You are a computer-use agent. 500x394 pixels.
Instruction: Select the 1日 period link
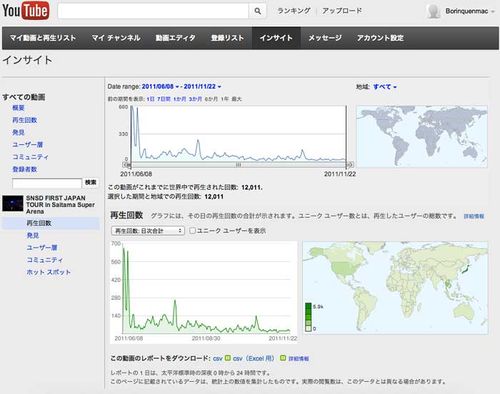(150, 99)
